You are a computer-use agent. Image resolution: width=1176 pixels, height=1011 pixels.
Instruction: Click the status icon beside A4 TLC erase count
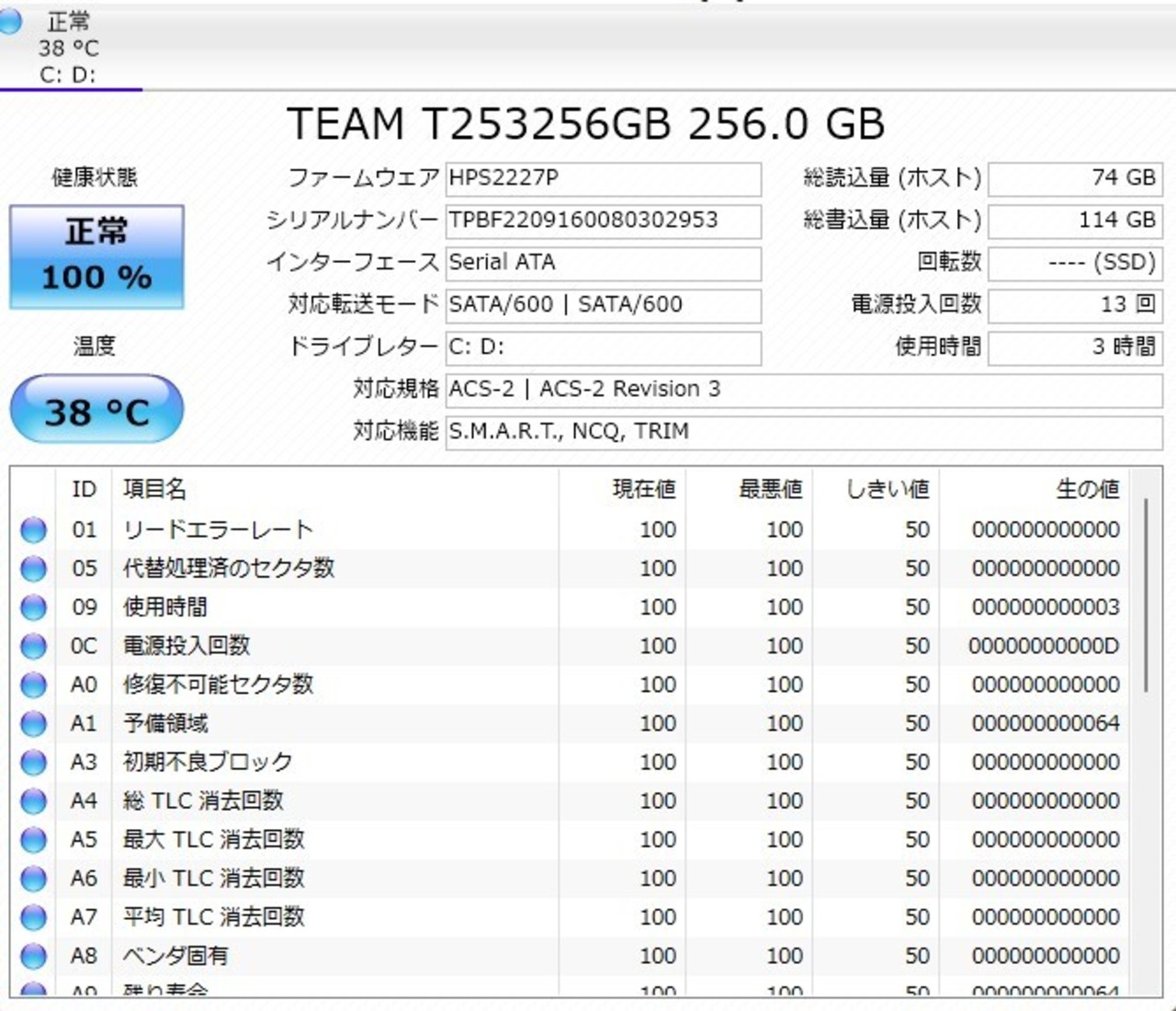(33, 801)
